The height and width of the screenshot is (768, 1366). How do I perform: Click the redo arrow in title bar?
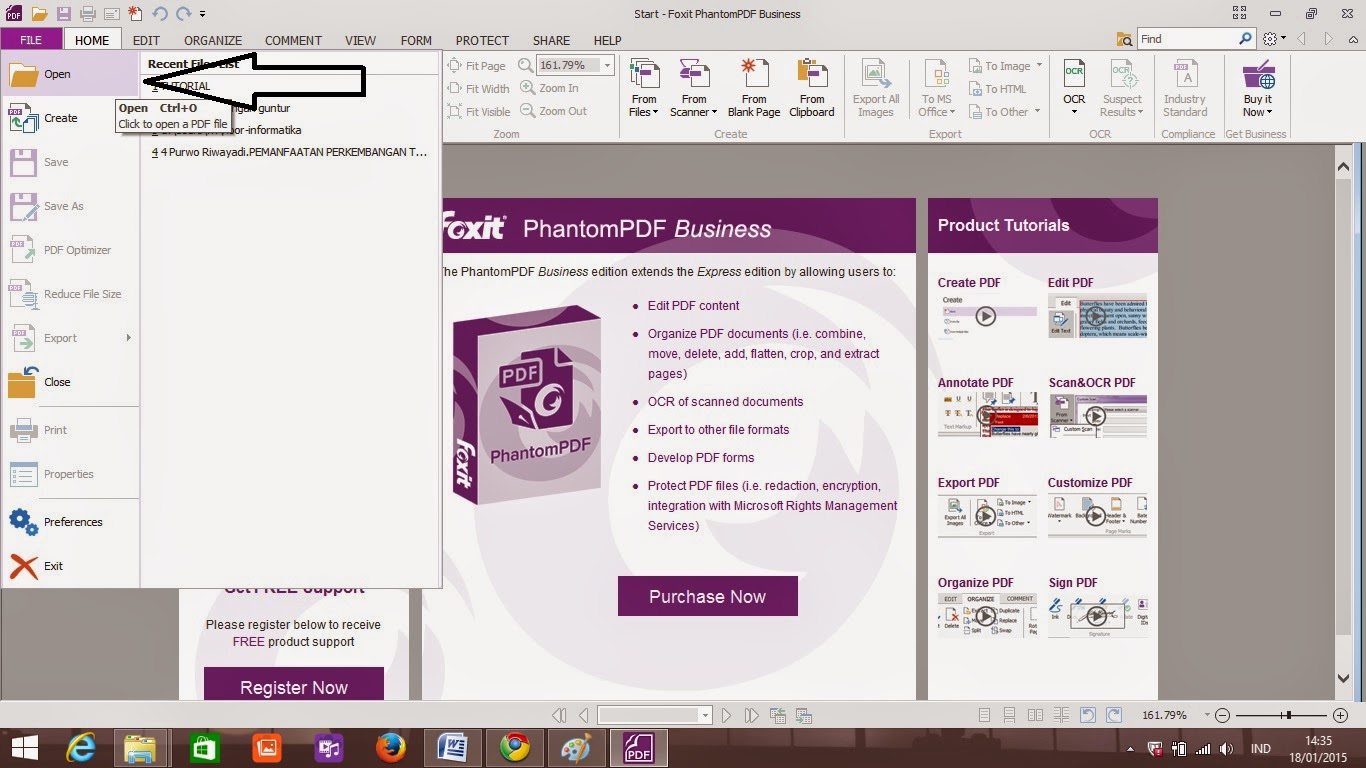(x=183, y=14)
